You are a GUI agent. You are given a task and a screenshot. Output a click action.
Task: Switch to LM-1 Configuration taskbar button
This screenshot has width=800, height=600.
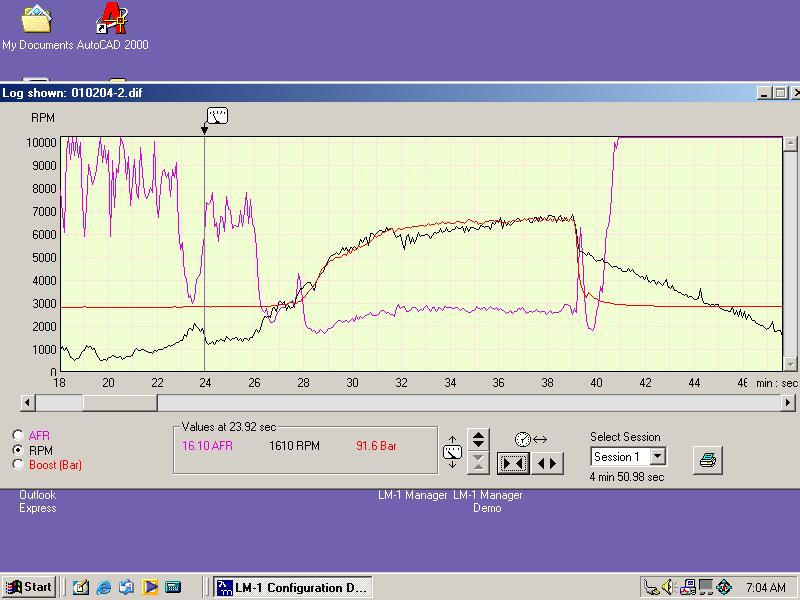[292, 587]
